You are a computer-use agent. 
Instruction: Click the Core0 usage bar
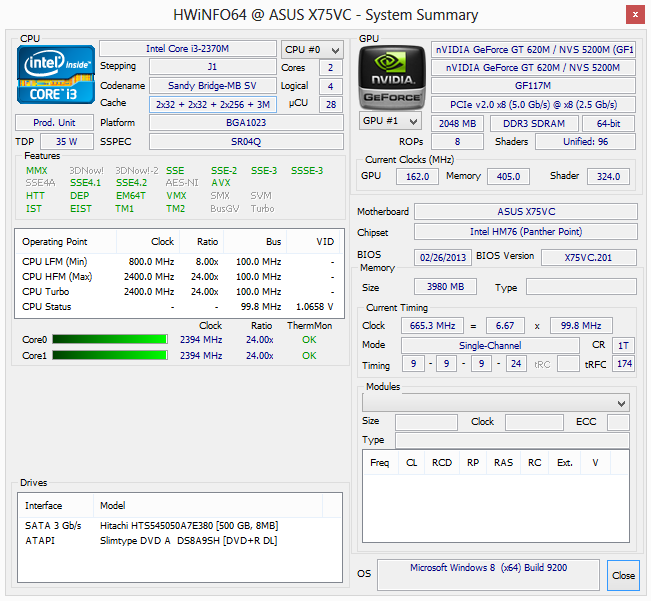(x=110, y=339)
